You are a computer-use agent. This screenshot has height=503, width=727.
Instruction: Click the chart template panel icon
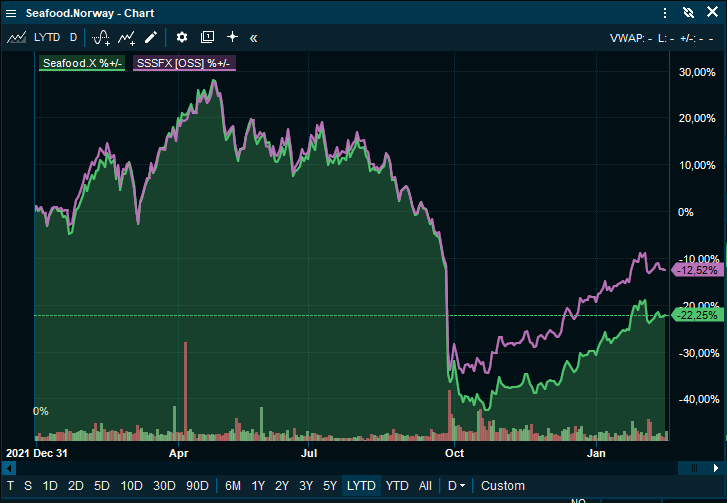207,38
